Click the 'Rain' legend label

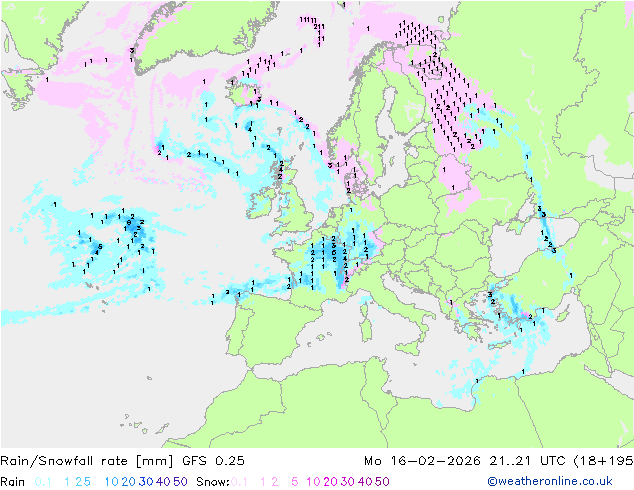(13, 482)
